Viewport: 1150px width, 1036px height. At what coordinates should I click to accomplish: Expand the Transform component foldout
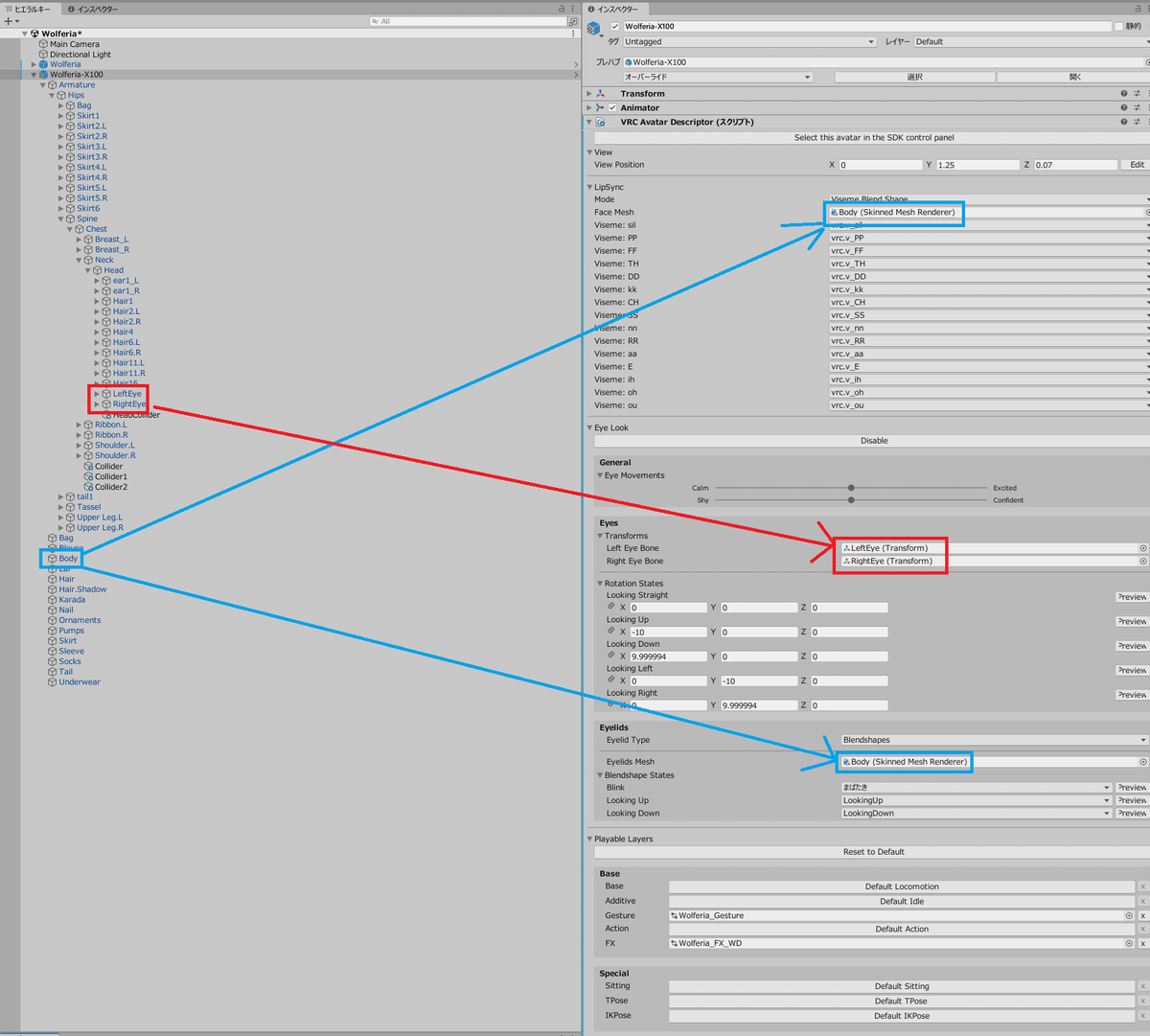(x=589, y=94)
